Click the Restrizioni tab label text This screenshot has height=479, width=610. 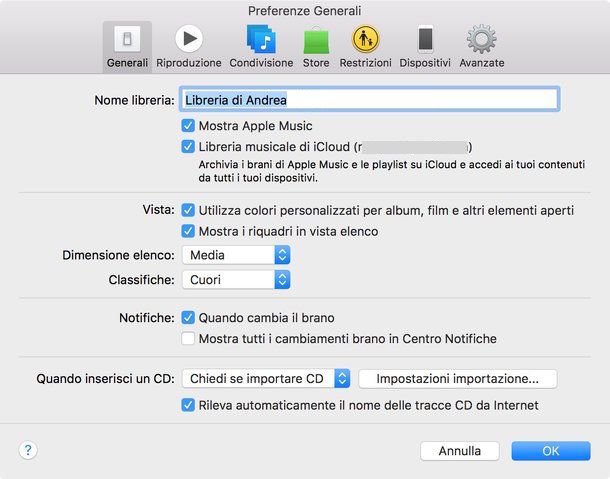point(365,63)
